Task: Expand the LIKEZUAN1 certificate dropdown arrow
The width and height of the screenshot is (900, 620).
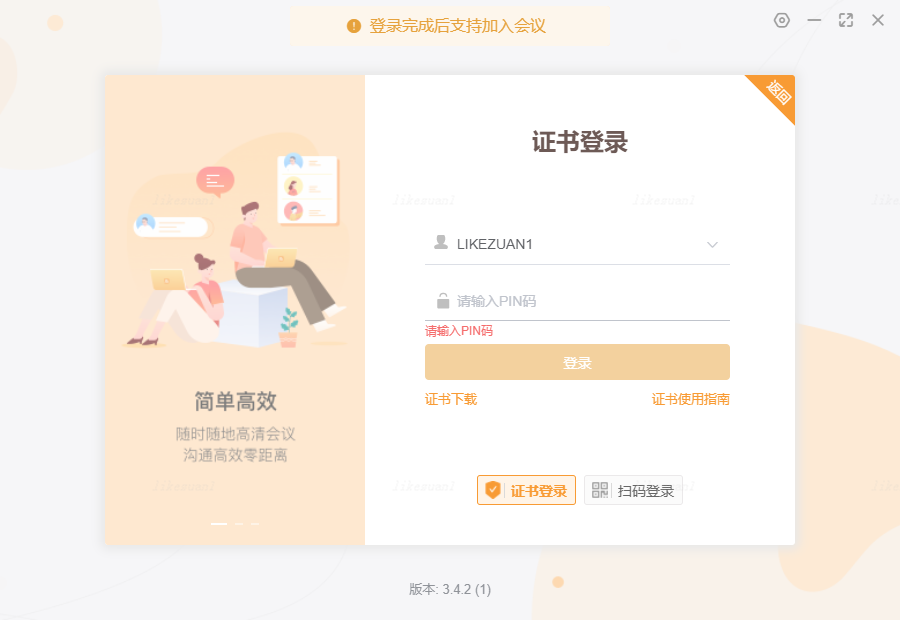Action: coord(712,245)
